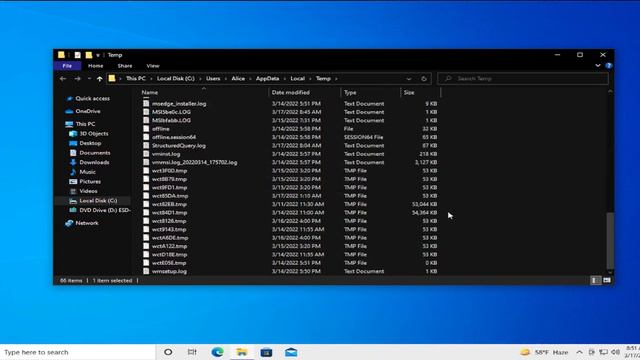Screen dimensions: 640x360
Task: Open Cortana circle on taskbar
Action: point(168,352)
